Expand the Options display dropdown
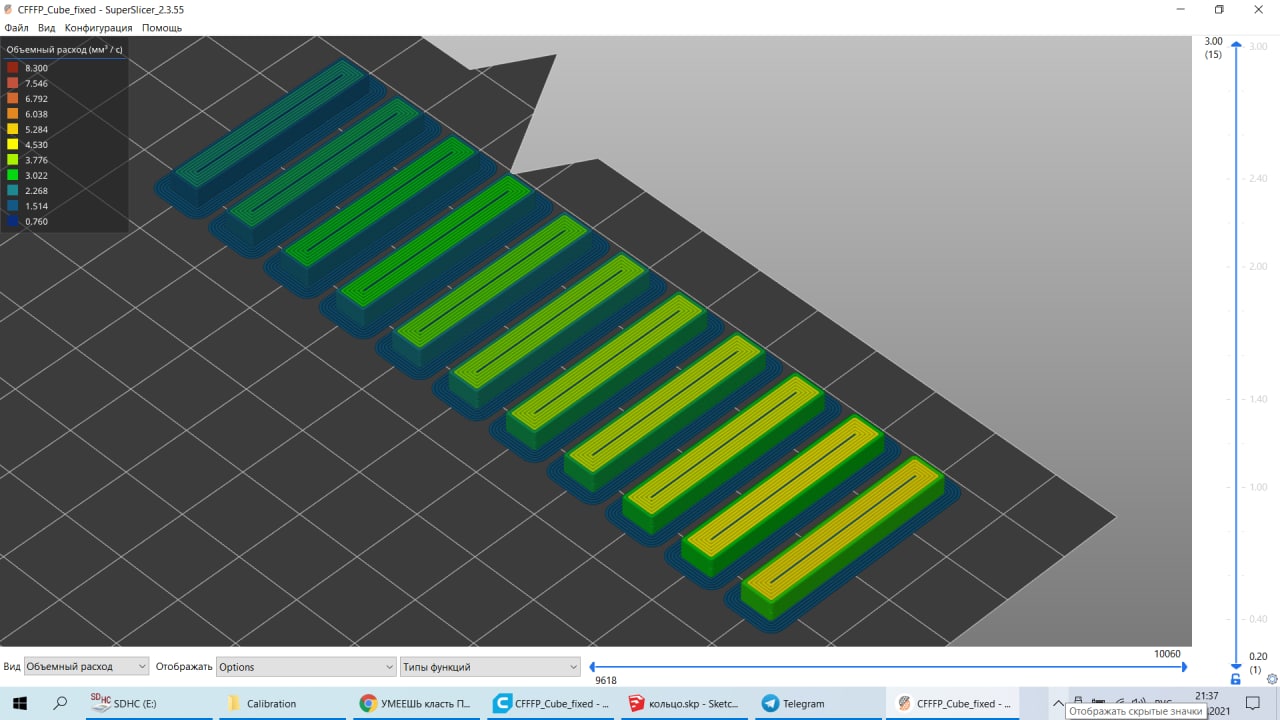The image size is (1280, 720). 306,666
